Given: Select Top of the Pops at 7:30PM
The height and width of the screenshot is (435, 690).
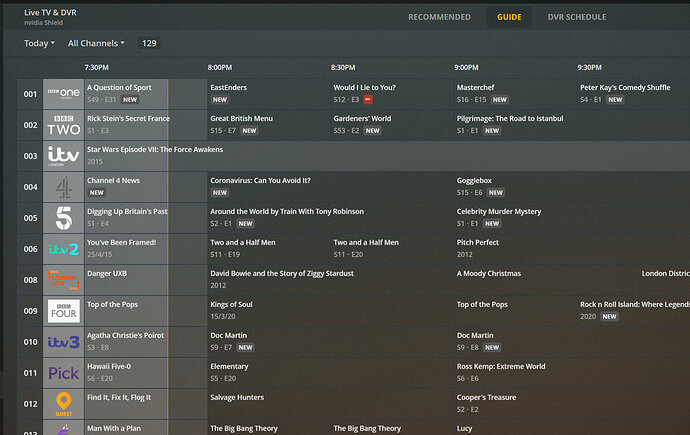Looking at the screenshot, I should click(x=146, y=311).
